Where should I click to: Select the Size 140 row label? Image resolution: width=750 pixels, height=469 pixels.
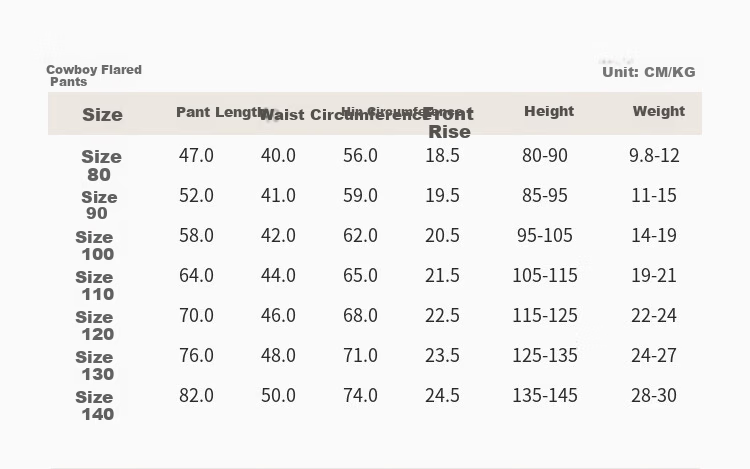[95, 405]
